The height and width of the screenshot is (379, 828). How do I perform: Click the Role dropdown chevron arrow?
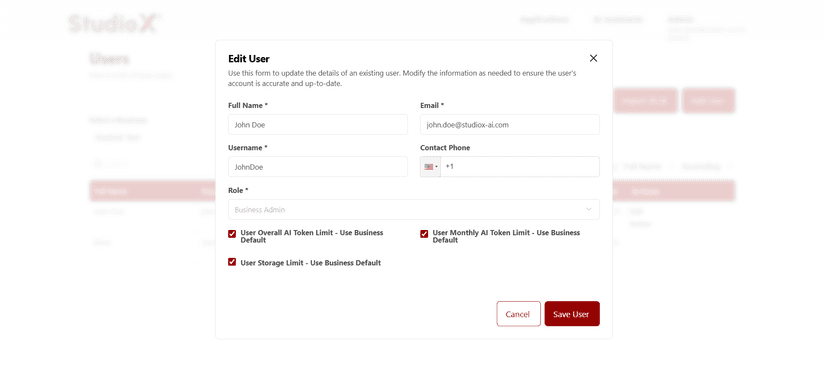pyautogui.click(x=589, y=210)
